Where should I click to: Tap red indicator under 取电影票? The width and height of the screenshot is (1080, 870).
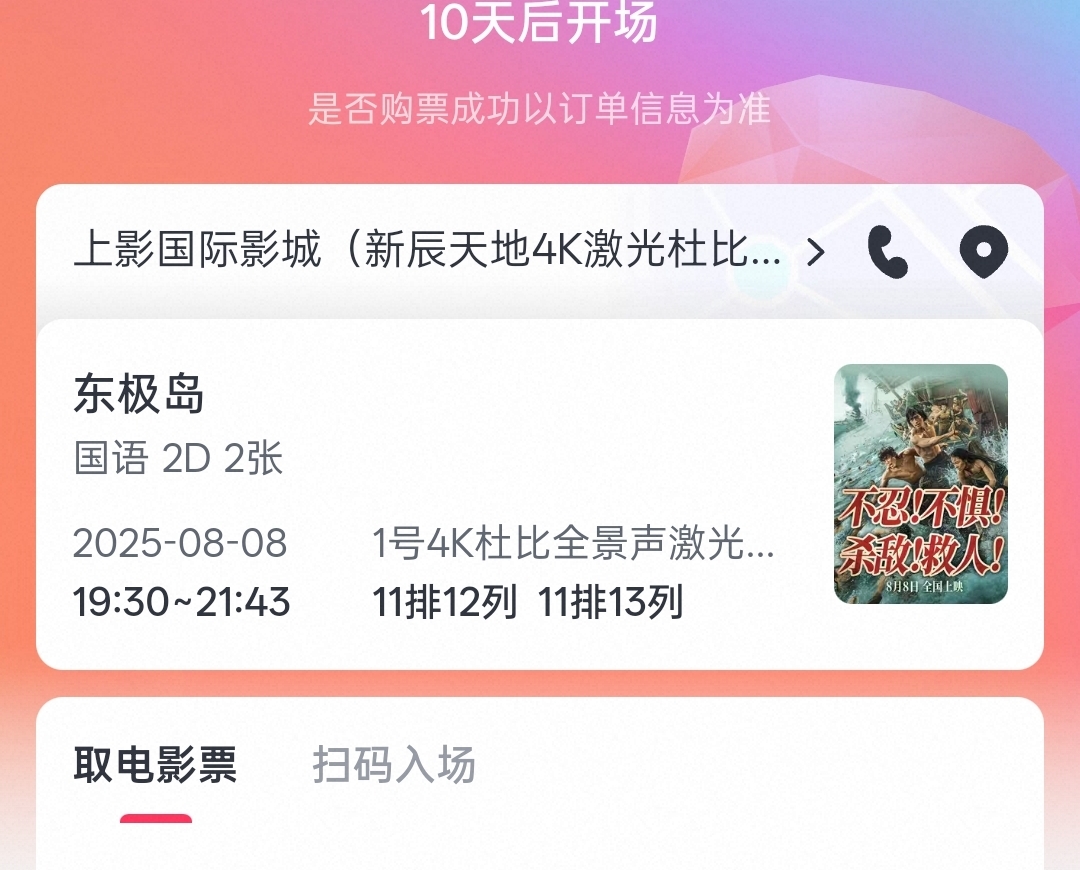pos(156,818)
